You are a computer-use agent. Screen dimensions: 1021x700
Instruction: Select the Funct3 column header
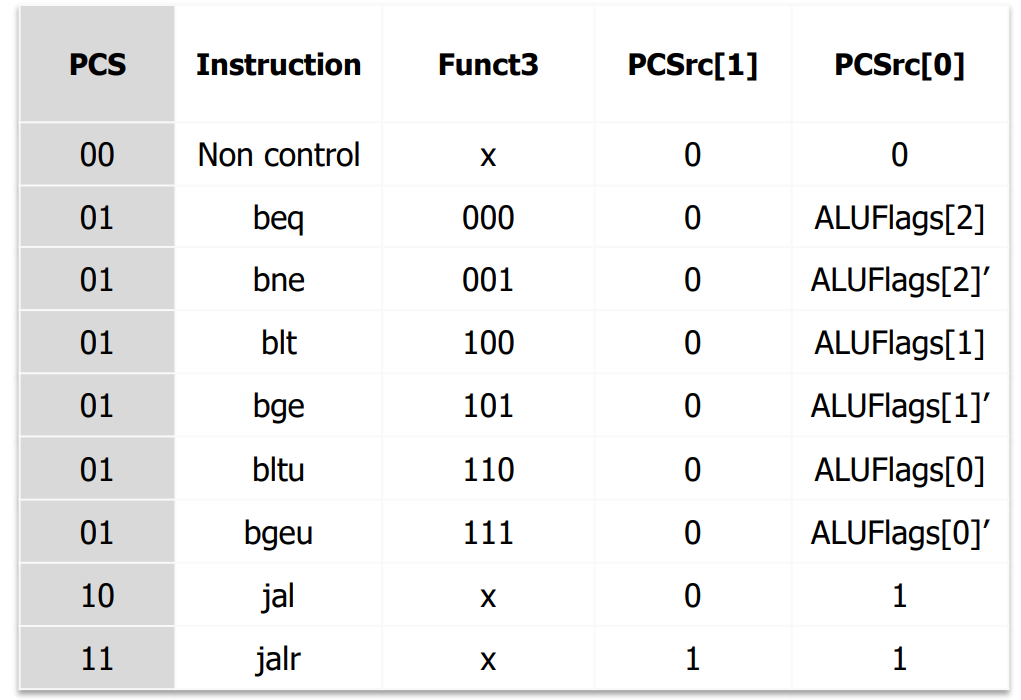[x=488, y=65]
